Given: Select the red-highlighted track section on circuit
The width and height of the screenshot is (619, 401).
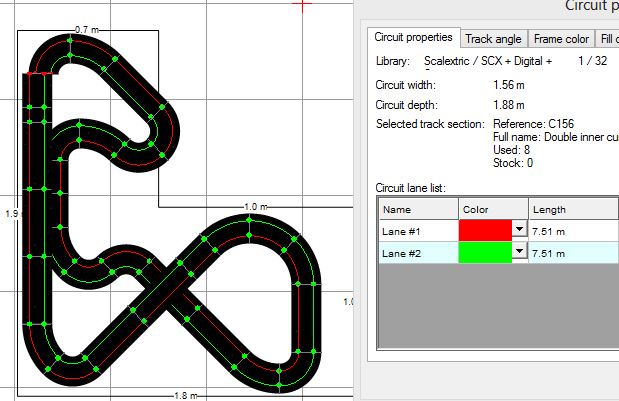Looking at the screenshot, I should click(40, 72).
